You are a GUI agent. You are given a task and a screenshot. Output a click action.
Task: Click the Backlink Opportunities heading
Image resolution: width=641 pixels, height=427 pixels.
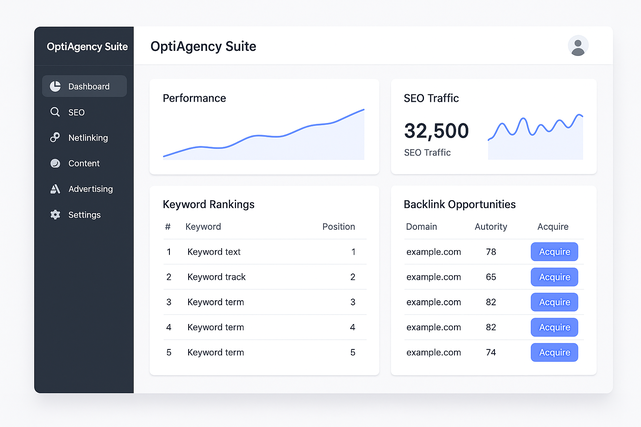459,204
